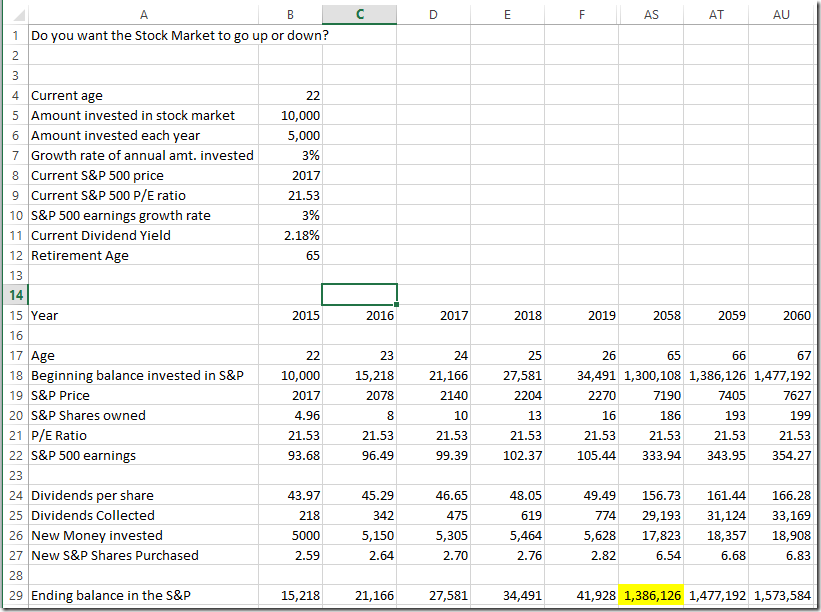Select the 10,000 amount invested value in row 5
Screen dimensions: 821x612
(x=291, y=115)
